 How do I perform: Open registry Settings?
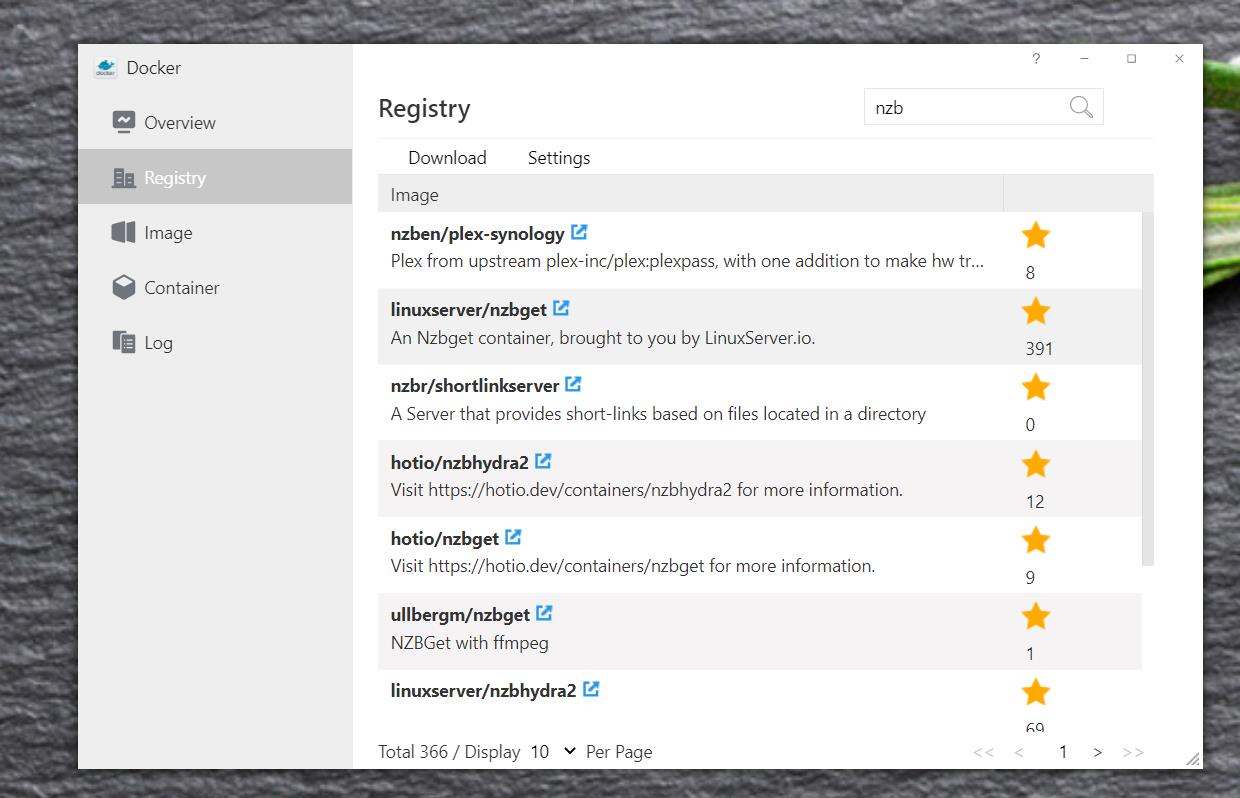559,158
